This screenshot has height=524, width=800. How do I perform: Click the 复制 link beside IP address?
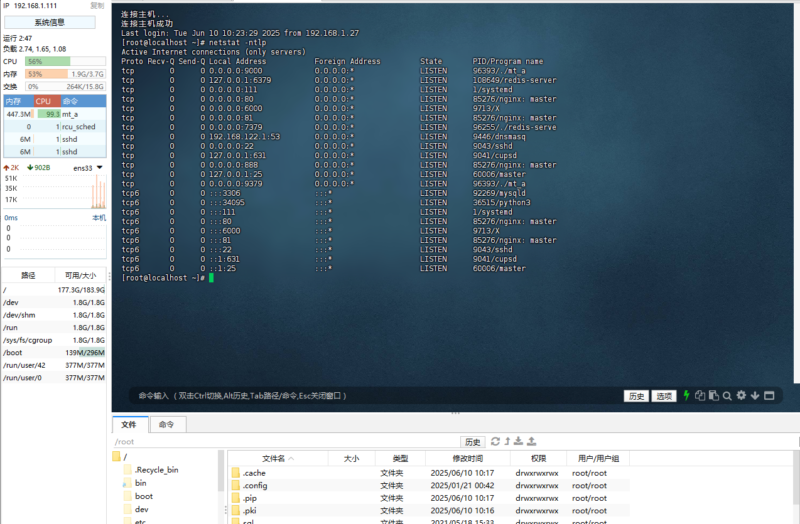pos(96,6)
